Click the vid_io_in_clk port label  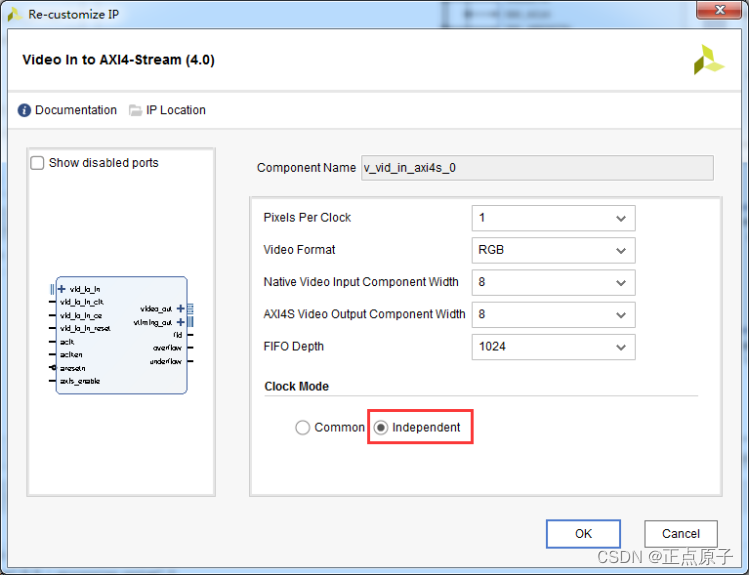pos(82,302)
